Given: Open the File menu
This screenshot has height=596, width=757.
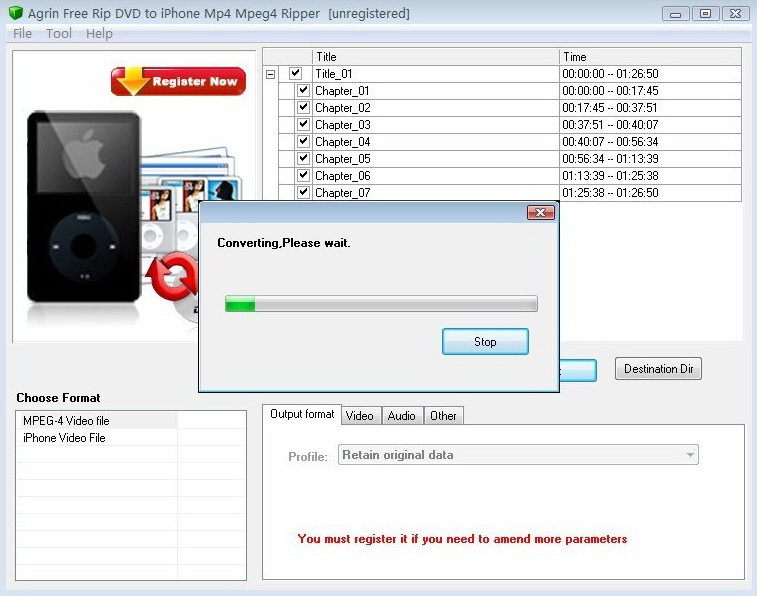Looking at the screenshot, I should pyautogui.click(x=22, y=33).
